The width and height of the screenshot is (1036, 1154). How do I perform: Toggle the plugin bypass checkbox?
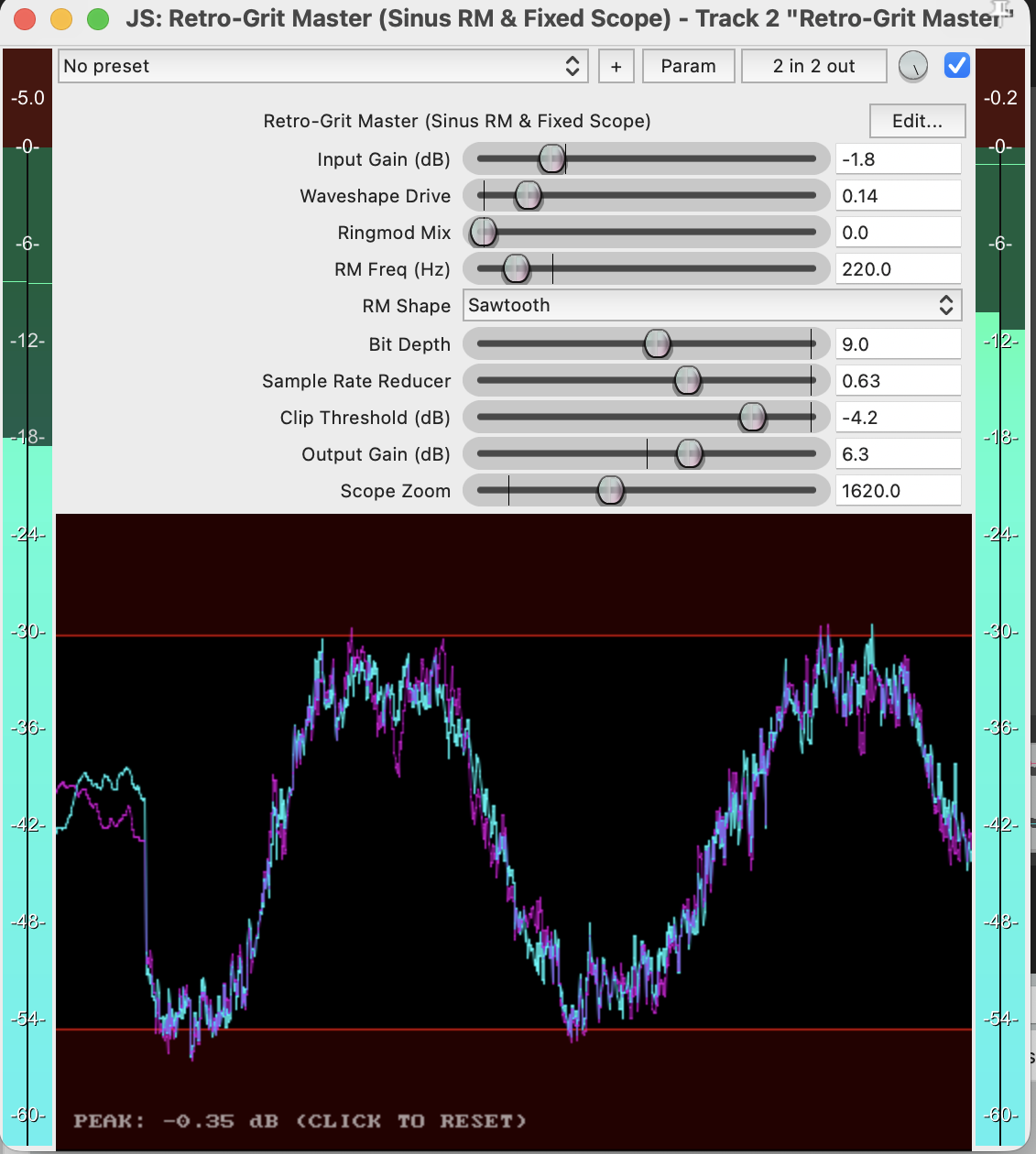point(957,66)
